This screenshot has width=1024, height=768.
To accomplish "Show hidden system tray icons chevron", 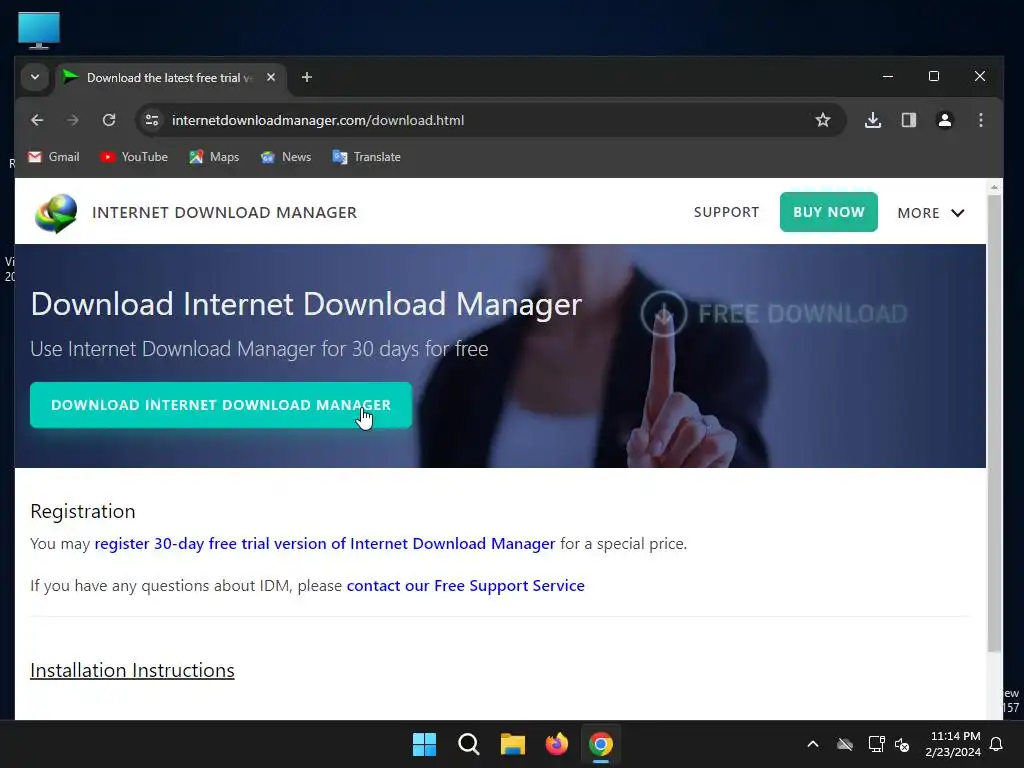I will [813, 744].
